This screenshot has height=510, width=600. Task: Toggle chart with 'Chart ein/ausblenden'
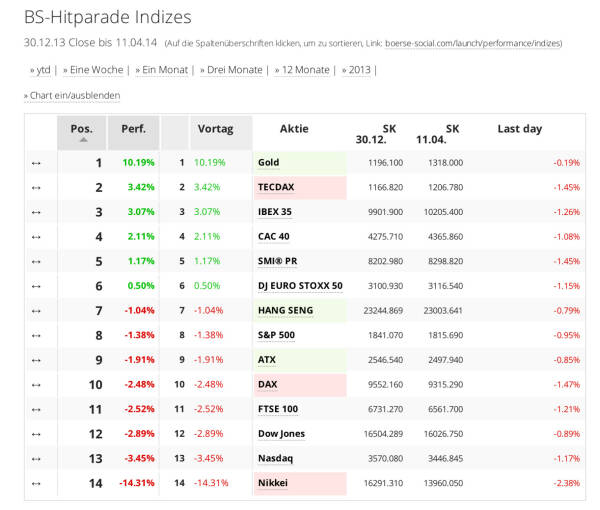click(74, 95)
